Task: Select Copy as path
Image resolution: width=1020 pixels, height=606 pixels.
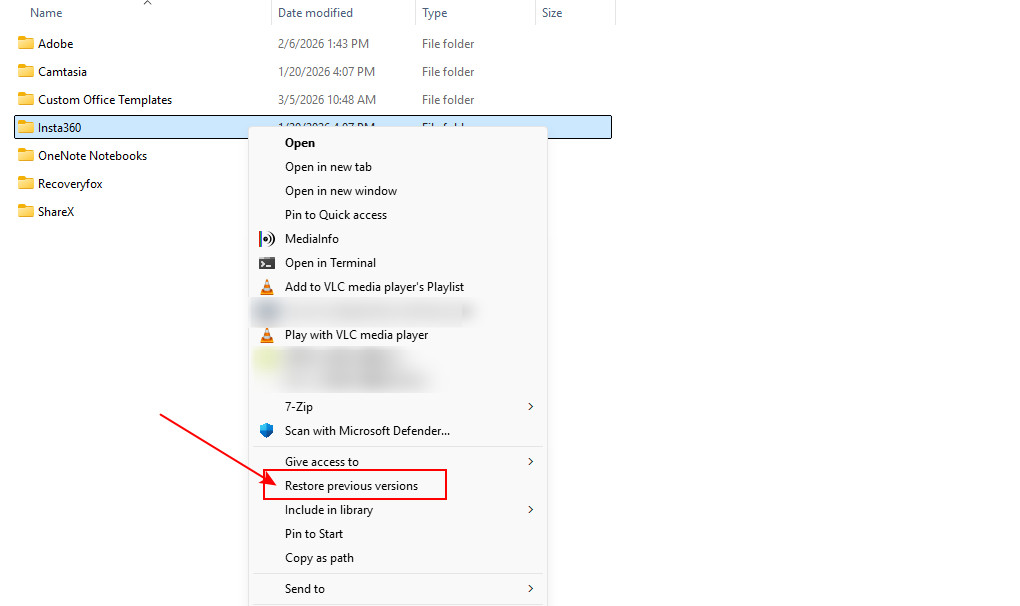Action: click(x=319, y=558)
